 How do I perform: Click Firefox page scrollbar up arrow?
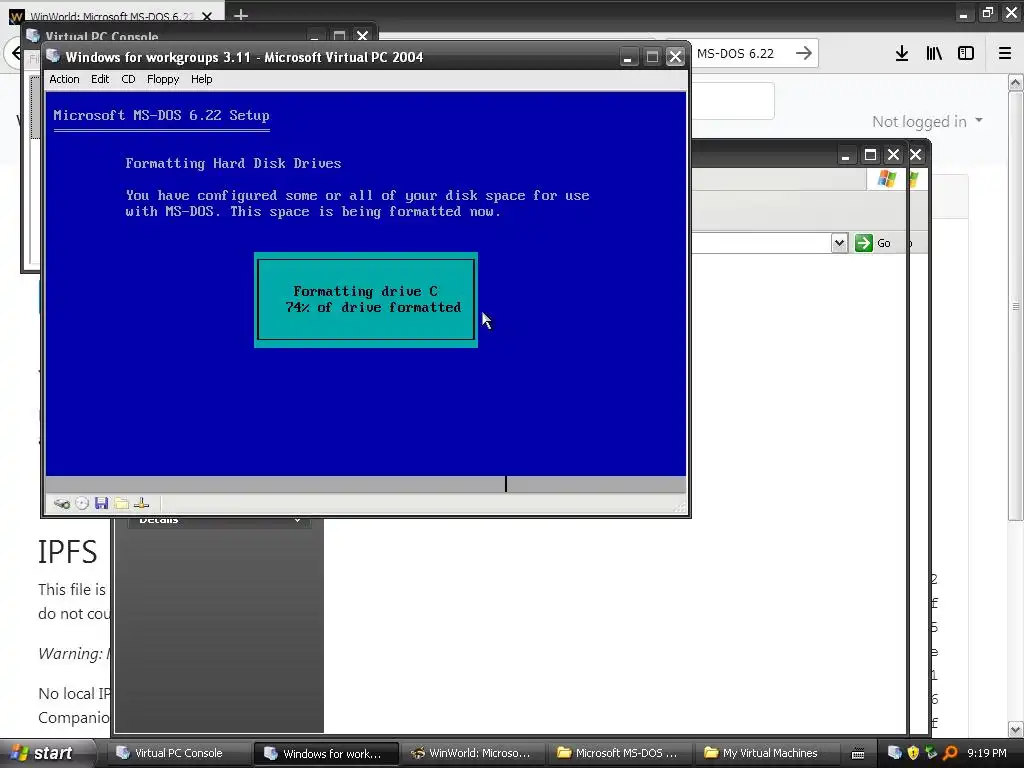pos(1016,82)
